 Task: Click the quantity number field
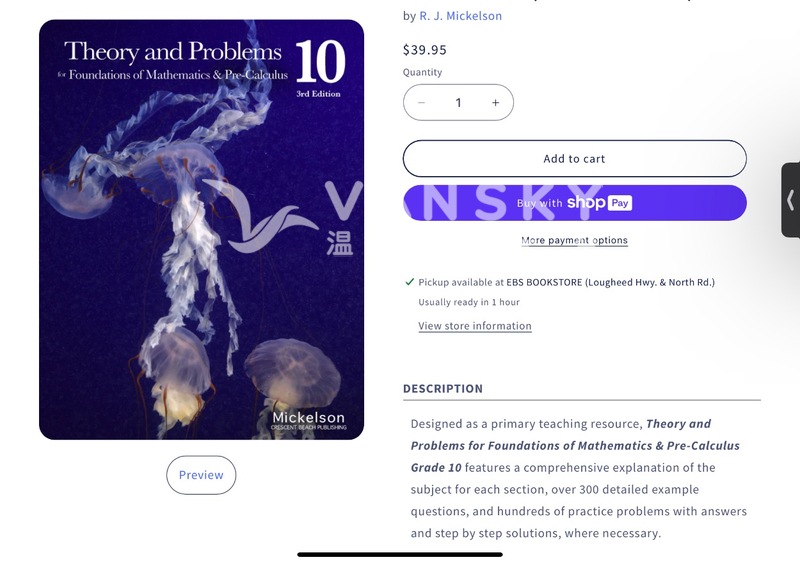pos(458,103)
